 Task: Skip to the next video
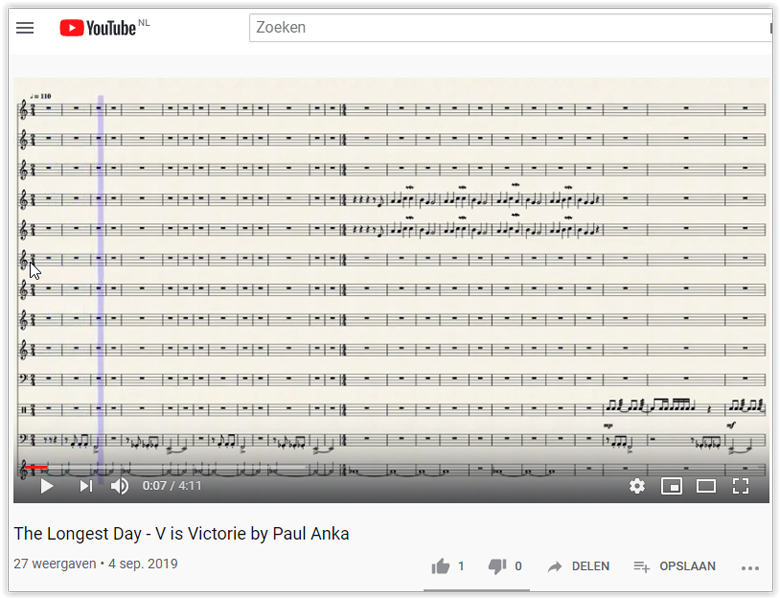[86, 486]
